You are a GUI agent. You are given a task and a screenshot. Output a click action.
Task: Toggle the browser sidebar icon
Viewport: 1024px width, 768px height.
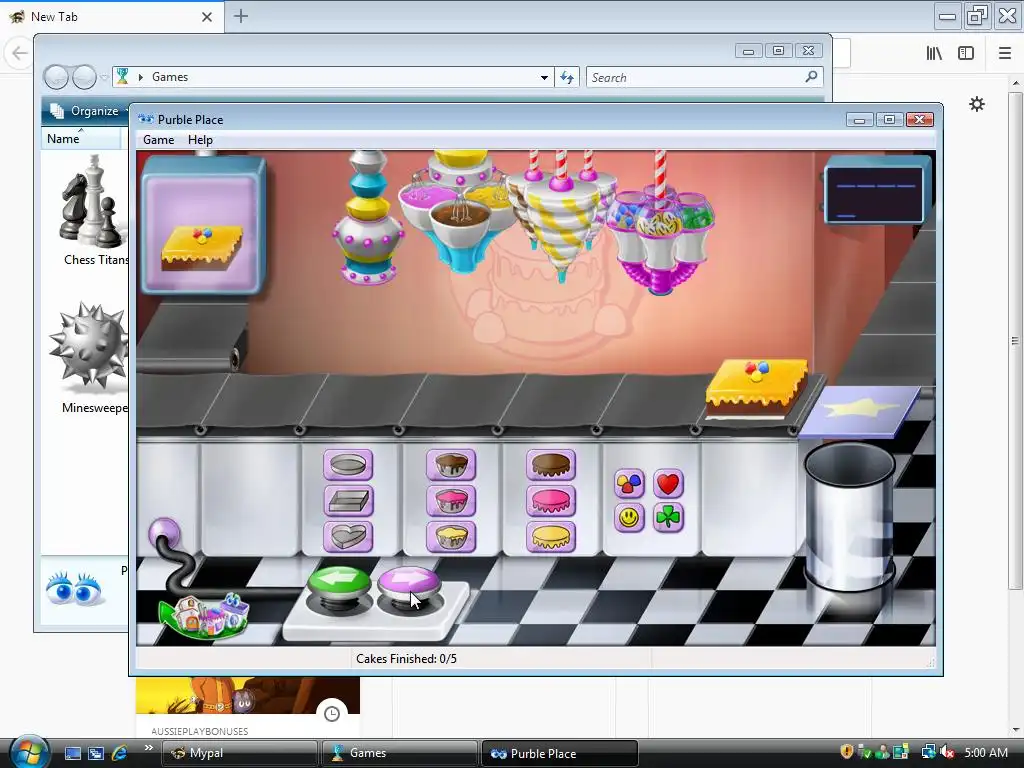click(966, 53)
